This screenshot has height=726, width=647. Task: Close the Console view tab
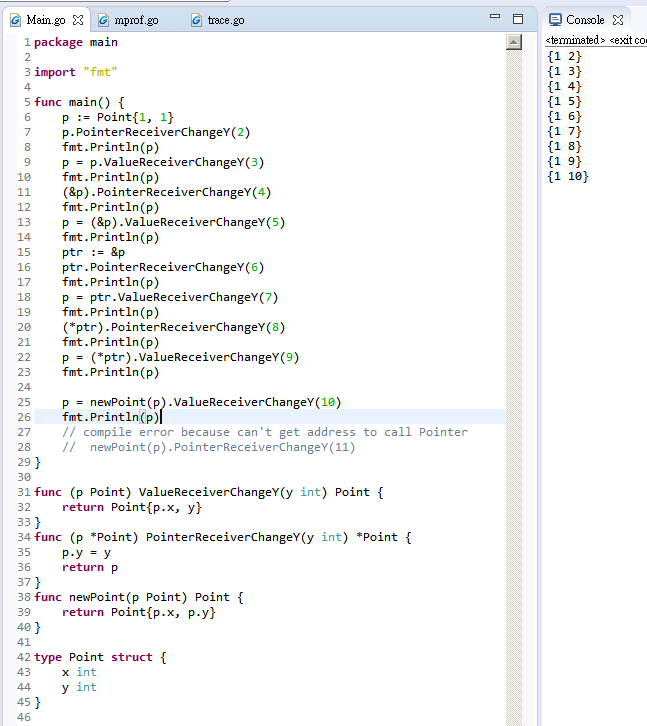pyautogui.click(x=618, y=20)
